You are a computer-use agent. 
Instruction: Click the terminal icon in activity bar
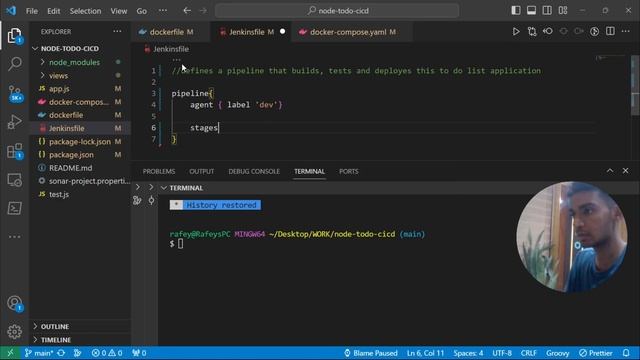tap(15, 208)
